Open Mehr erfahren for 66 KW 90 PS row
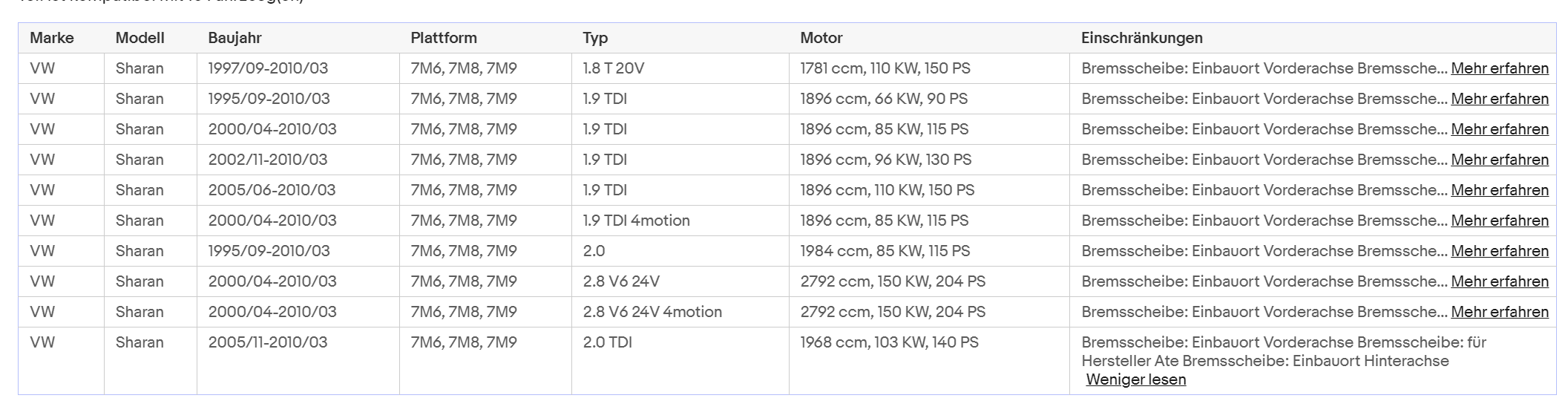The image size is (1568, 401). pyautogui.click(x=1500, y=99)
